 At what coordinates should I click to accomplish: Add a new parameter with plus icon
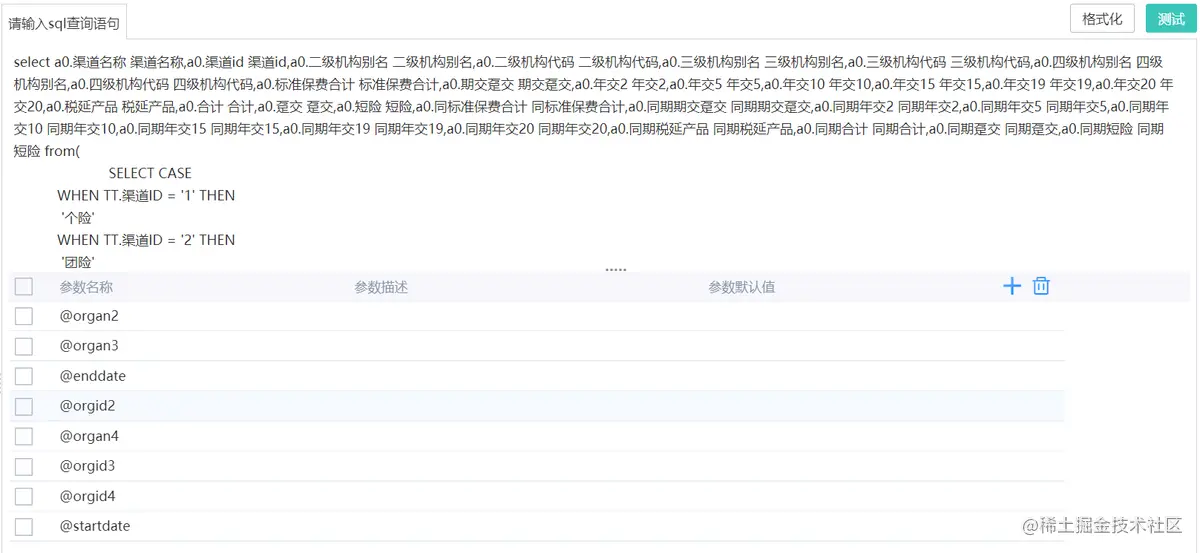click(x=1012, y=286)
